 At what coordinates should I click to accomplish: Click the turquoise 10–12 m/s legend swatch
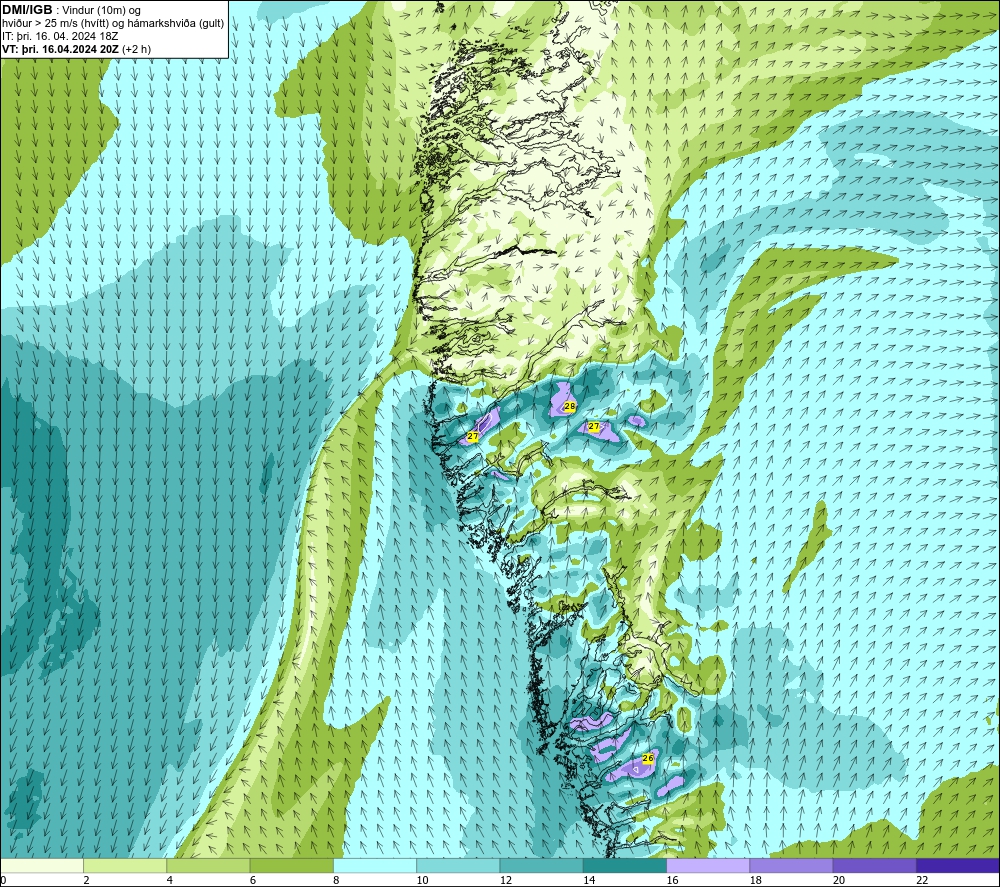point(458,866)
